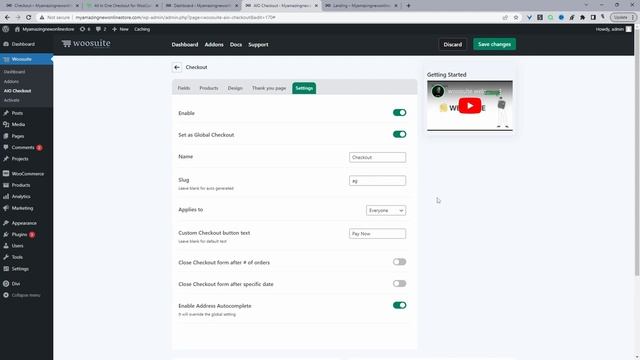Switch to the Landing browser tab
The width and height of the screenshot is (640, 360).
[x=361, y=6]
